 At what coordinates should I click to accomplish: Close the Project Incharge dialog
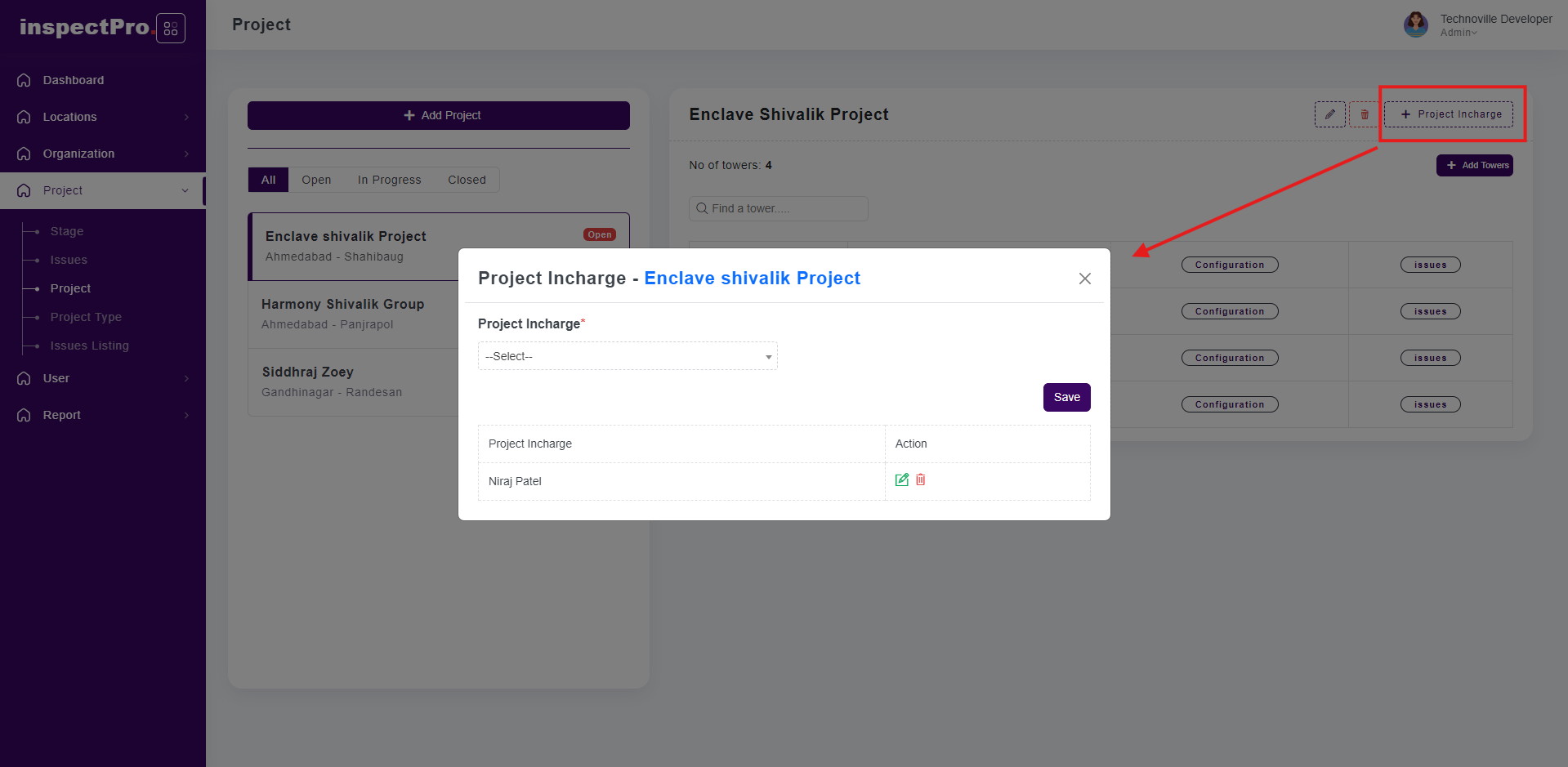point(1085,279)
